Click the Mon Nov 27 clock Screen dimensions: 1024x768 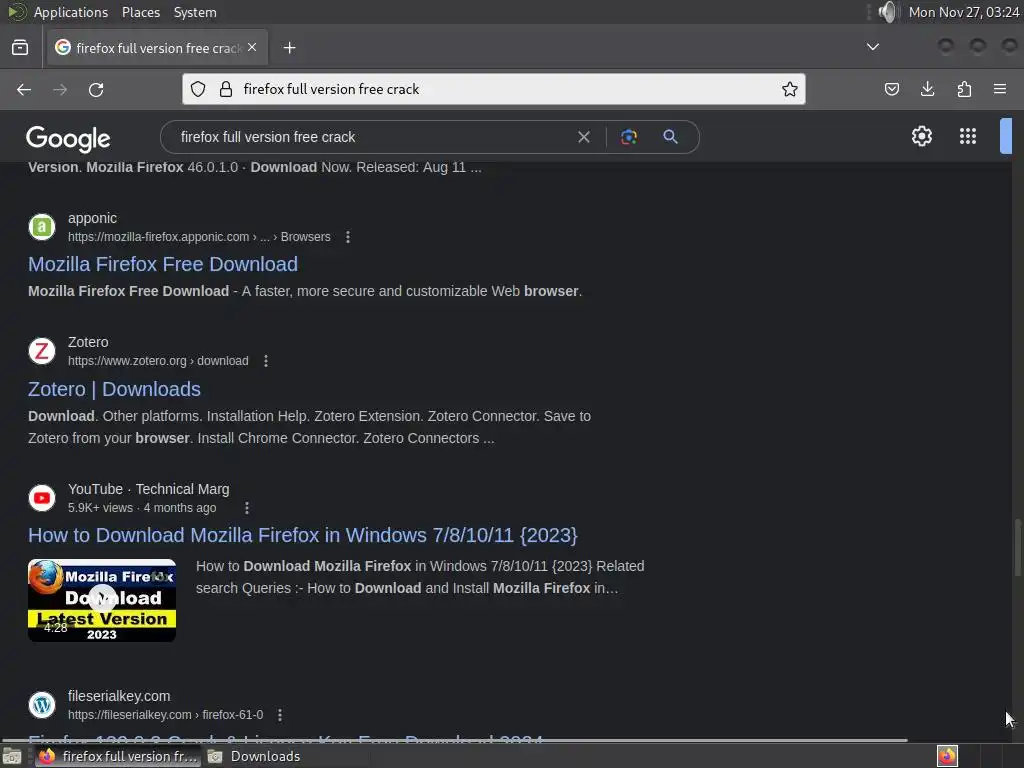[964, 12]
